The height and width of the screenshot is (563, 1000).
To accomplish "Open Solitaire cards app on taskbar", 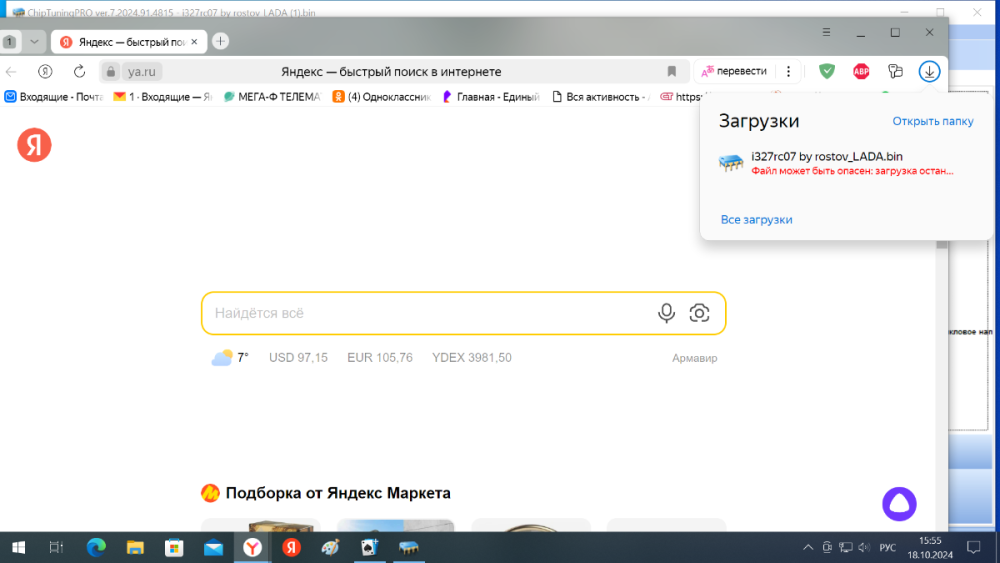I will click(369, 547).
